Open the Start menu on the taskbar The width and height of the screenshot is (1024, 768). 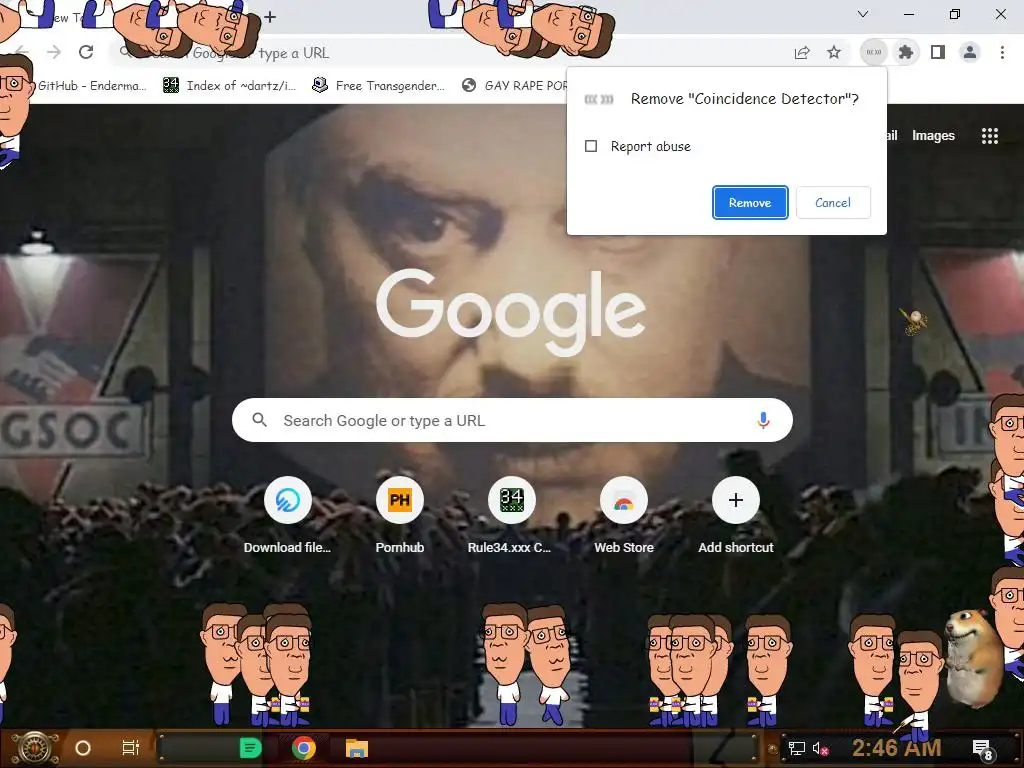(35, 748)
